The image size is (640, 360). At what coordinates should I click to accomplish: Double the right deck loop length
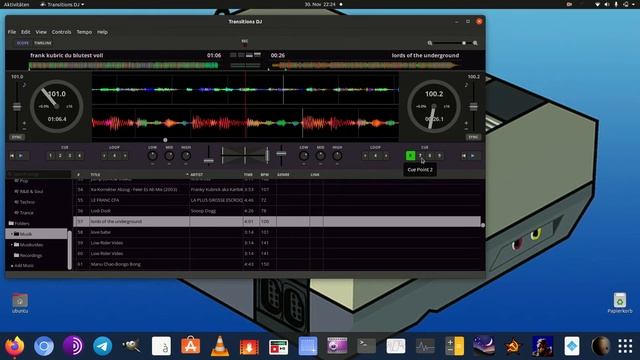tap(386, 156)
